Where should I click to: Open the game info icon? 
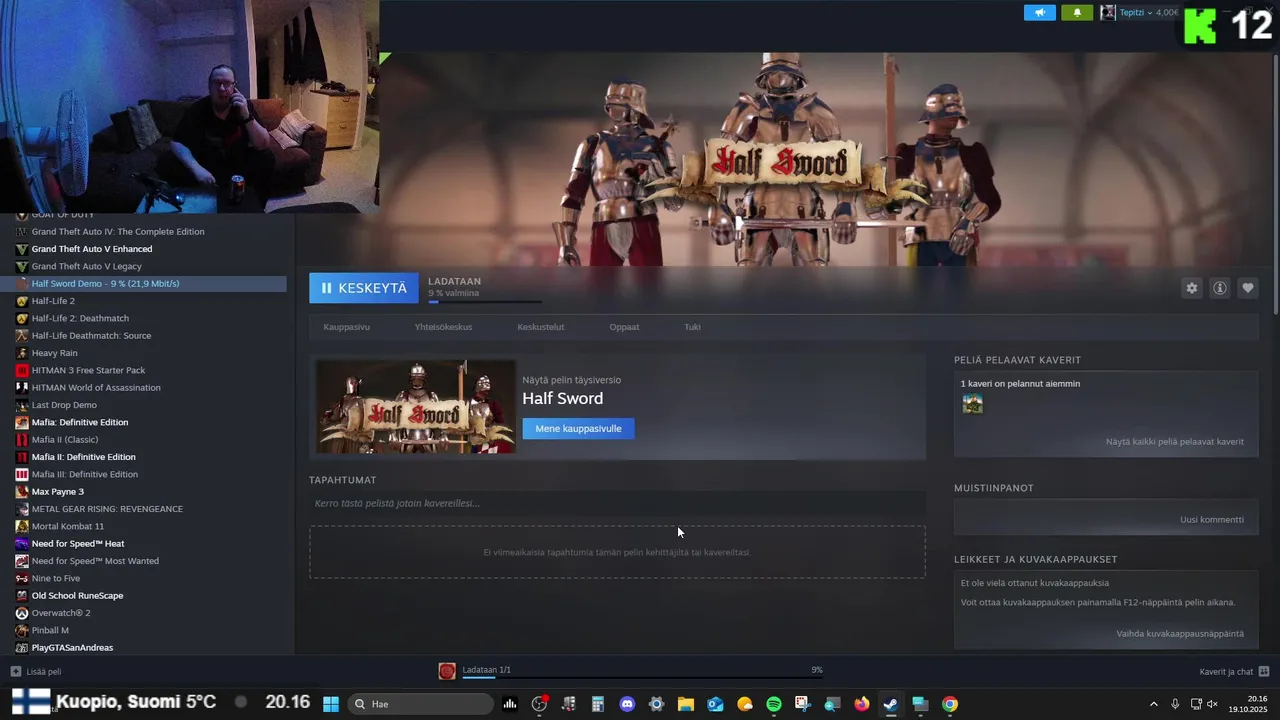[1220, 288]
